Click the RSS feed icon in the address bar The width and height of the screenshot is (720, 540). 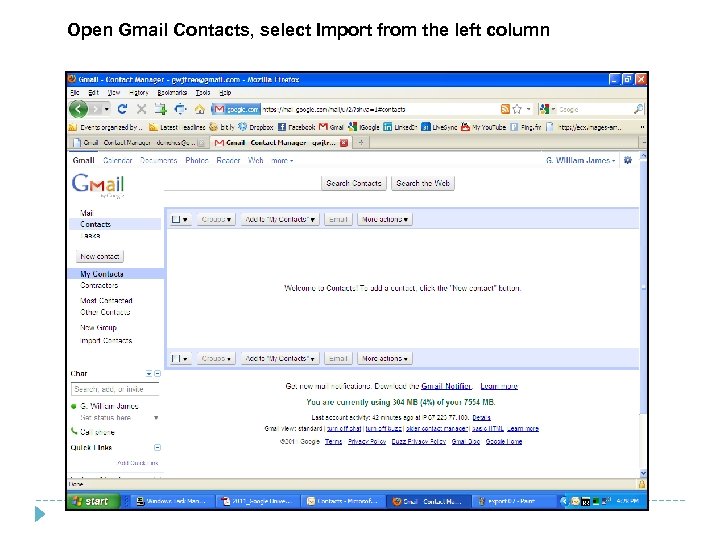click(505, 109)
